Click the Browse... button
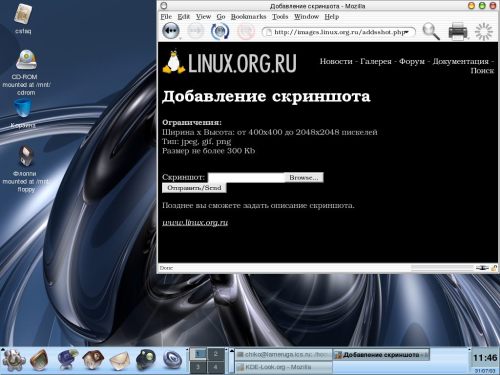This screenshot has width=500, height=375. pos(304,177)
